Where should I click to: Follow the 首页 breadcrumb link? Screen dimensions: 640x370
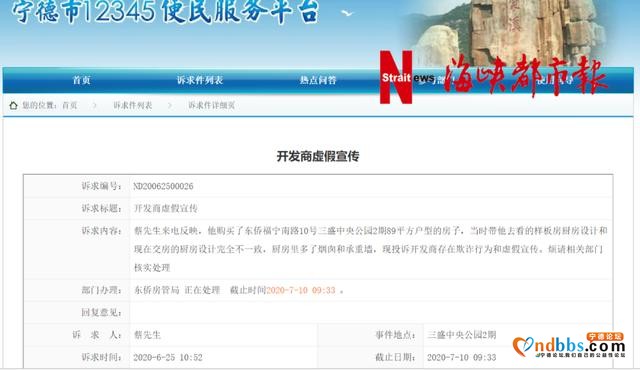[69, 105]
